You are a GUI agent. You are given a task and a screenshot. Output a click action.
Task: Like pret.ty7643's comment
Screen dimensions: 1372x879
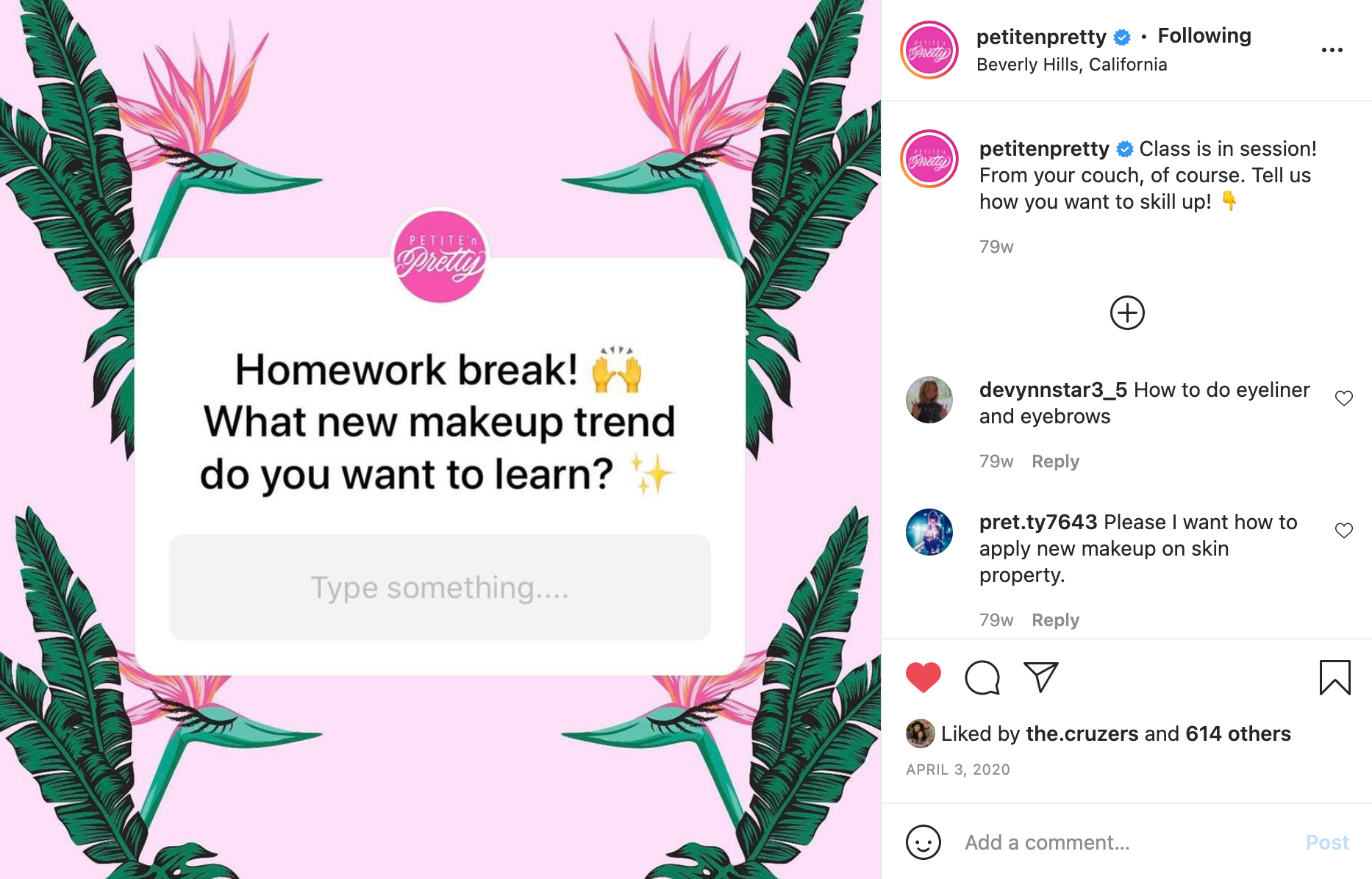[1343, 530]
